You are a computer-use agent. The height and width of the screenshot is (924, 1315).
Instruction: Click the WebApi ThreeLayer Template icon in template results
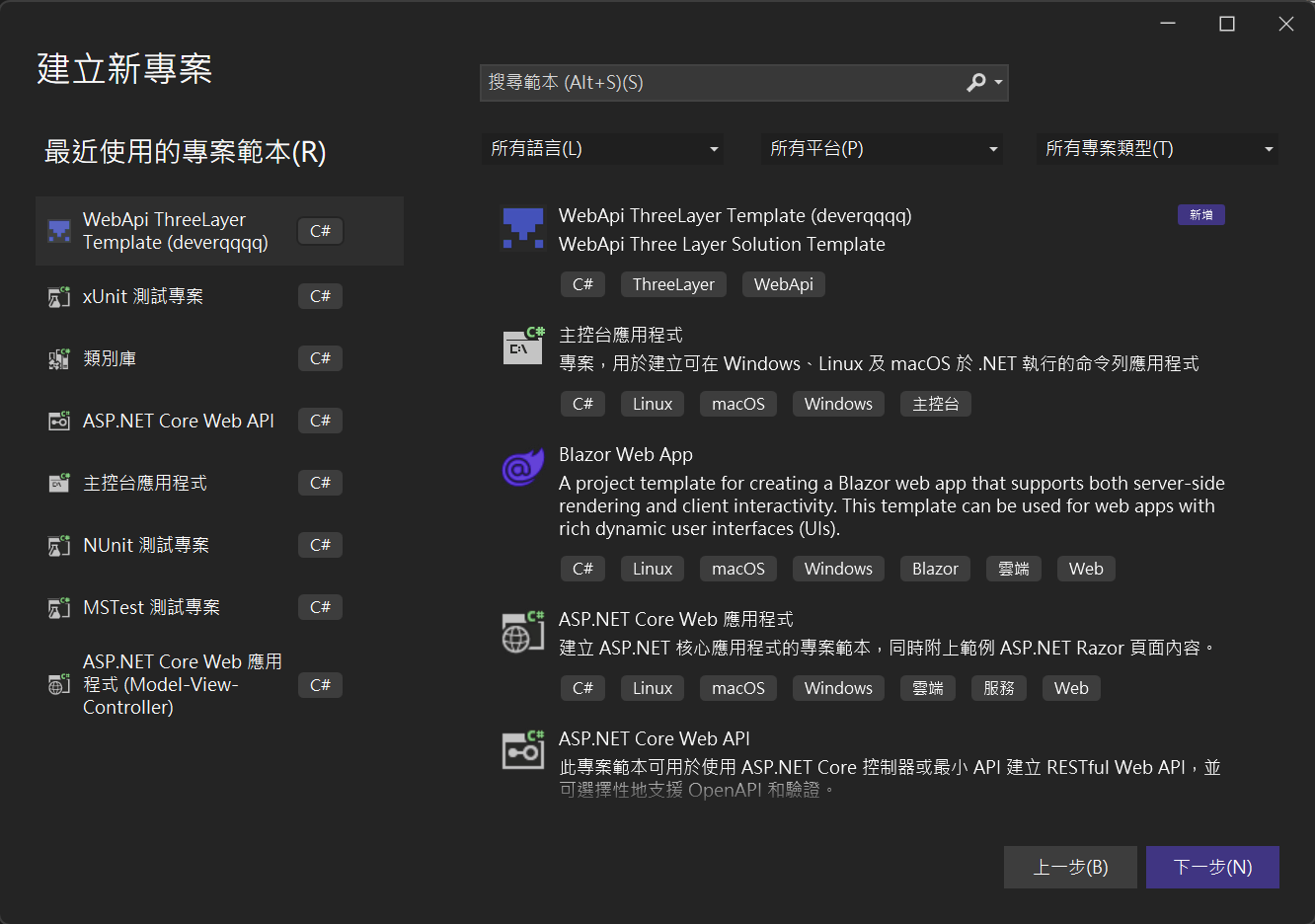coord(522,227)
